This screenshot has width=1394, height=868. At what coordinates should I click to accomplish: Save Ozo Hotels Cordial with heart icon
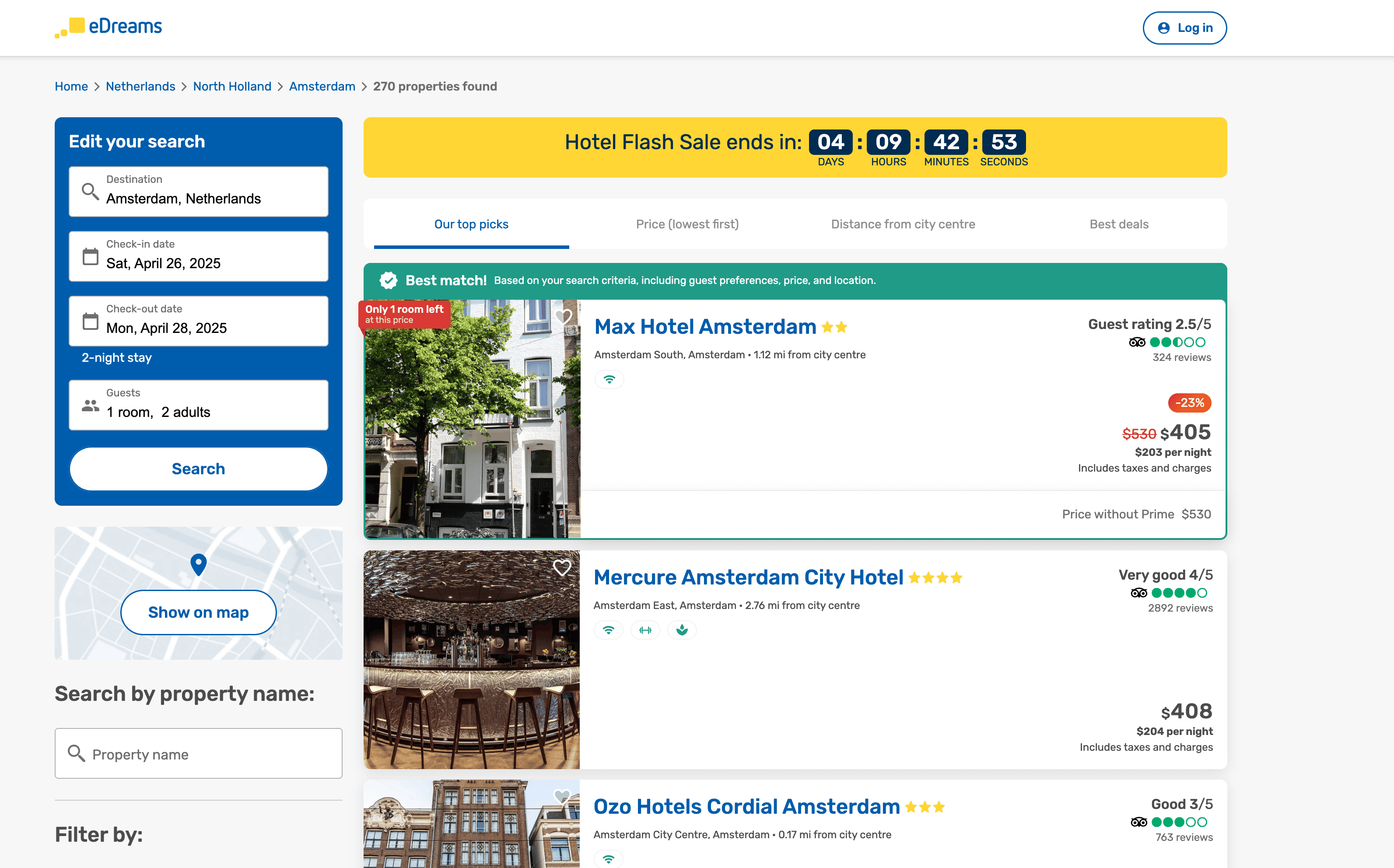coord(562,797)
